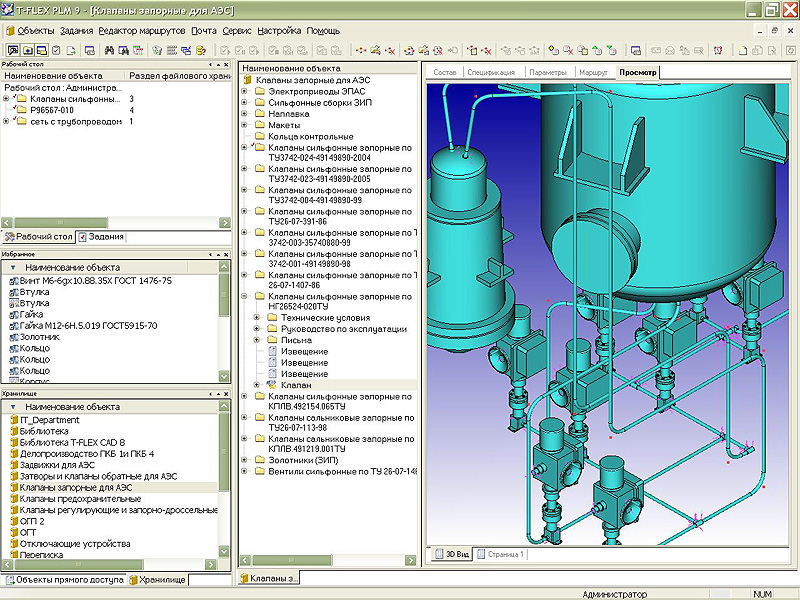Expand сеть с трубопроводом on the desktop tree
This screenshot has width=800, height=600.
[x=6, y=121]
